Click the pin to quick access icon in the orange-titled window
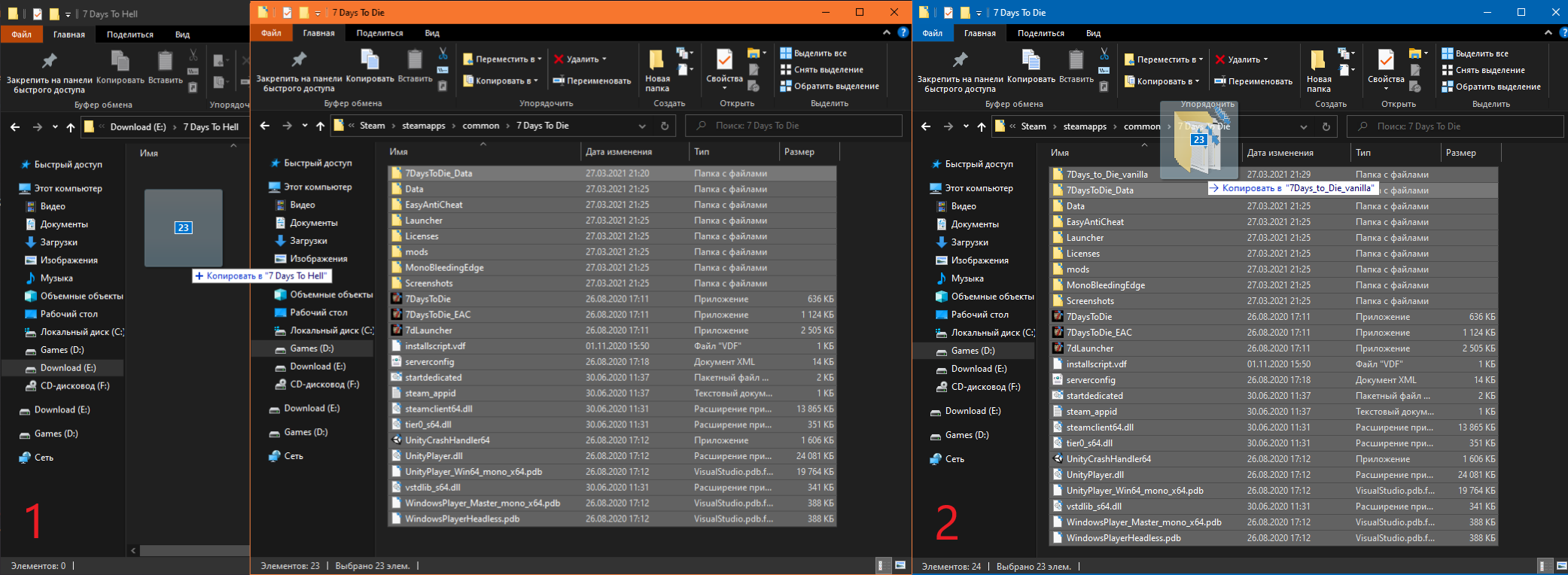The image size is (1568, 575). pyautogui.click(x=299, y=59)
